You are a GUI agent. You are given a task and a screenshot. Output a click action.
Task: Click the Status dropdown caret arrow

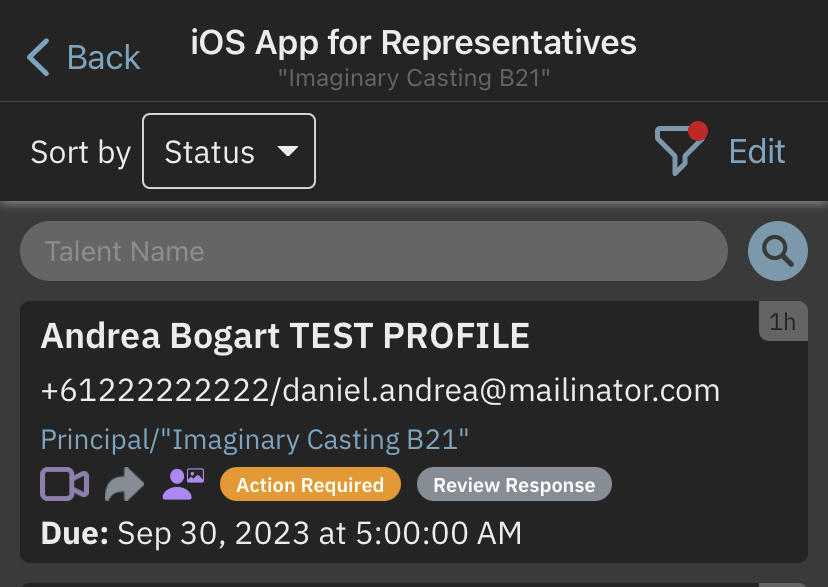click(288, 152)
